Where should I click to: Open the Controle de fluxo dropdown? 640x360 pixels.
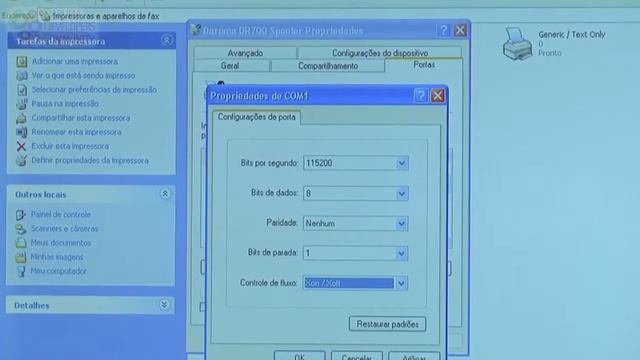pyautogui.click(x=402, y=283)
